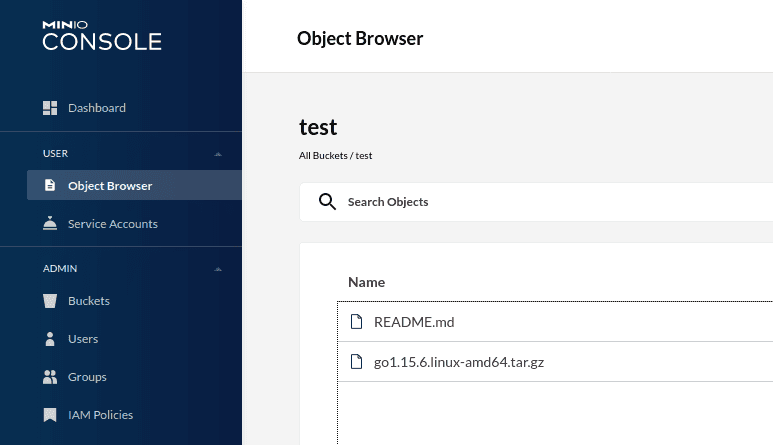
Task: Click the Buckets bucket icon
Action: 50,301
